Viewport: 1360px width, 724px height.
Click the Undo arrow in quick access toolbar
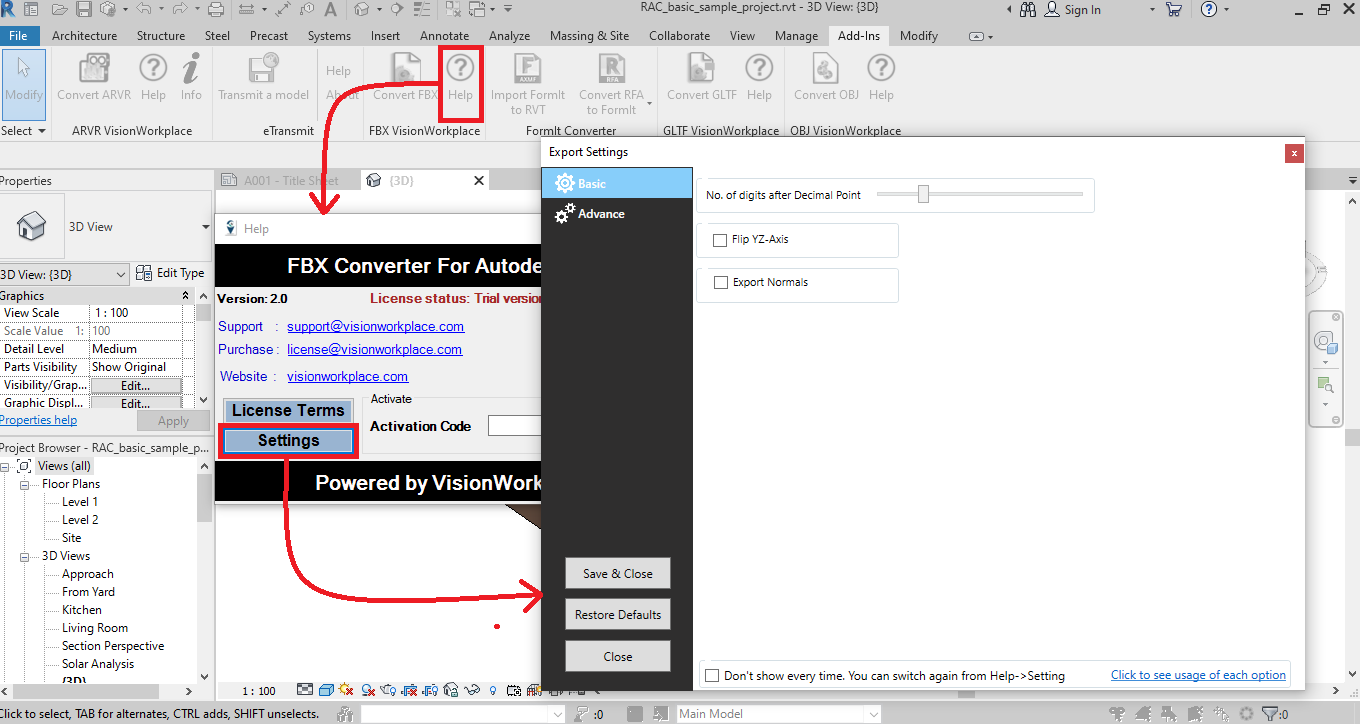tap(144, 10)
